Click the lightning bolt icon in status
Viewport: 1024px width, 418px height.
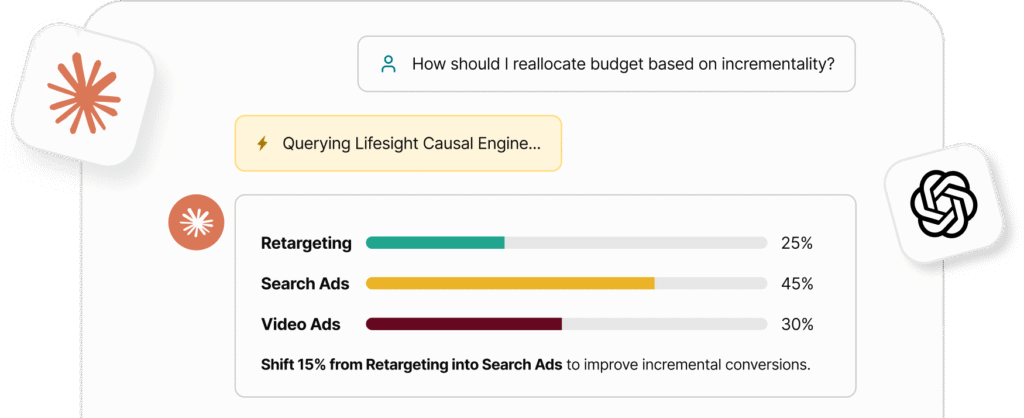(x=262, y=143)
